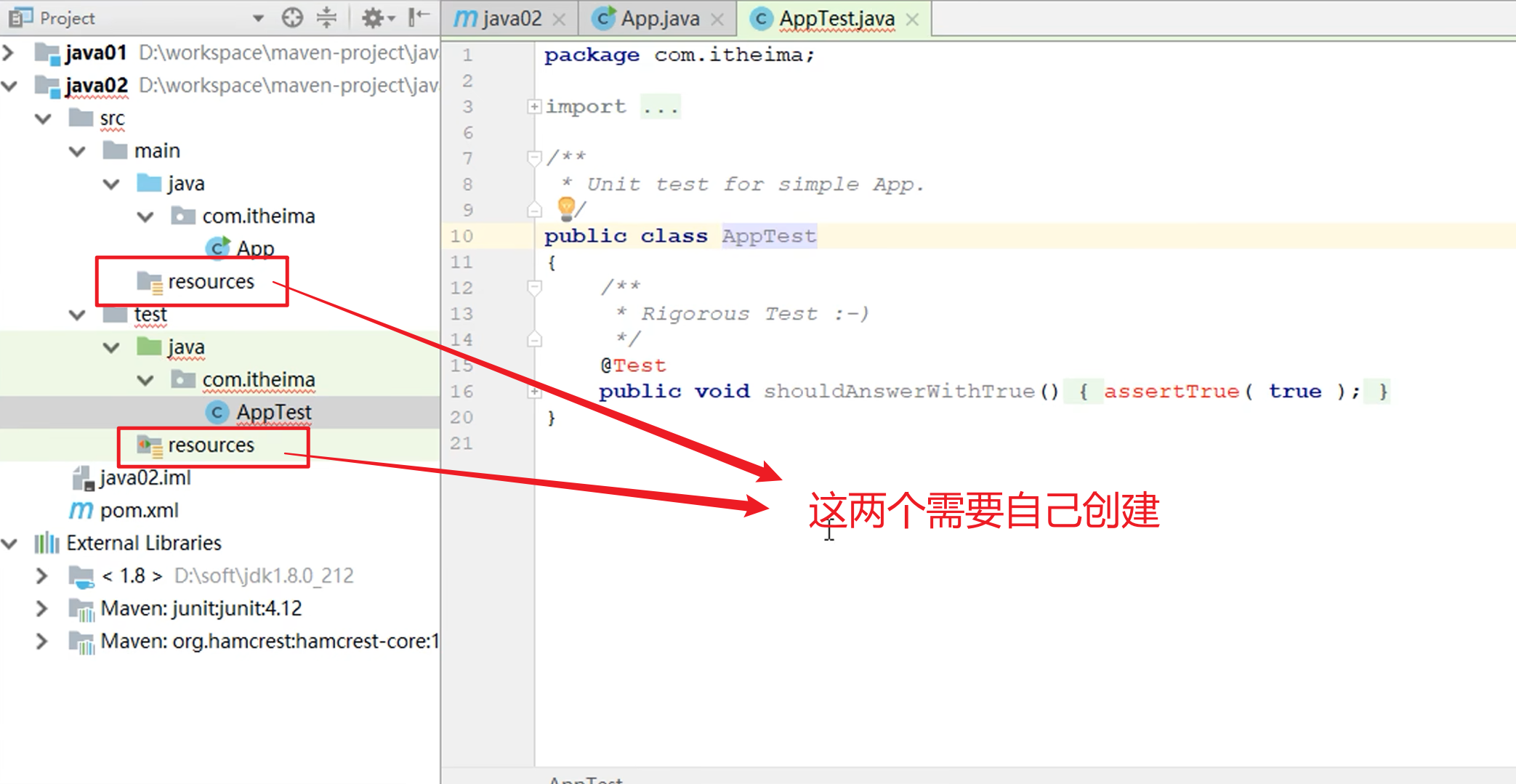This screenshot has width=1516, height=784.
Task: Click the collapse all icon in Project toolbar
Action: tap(327, 17)
